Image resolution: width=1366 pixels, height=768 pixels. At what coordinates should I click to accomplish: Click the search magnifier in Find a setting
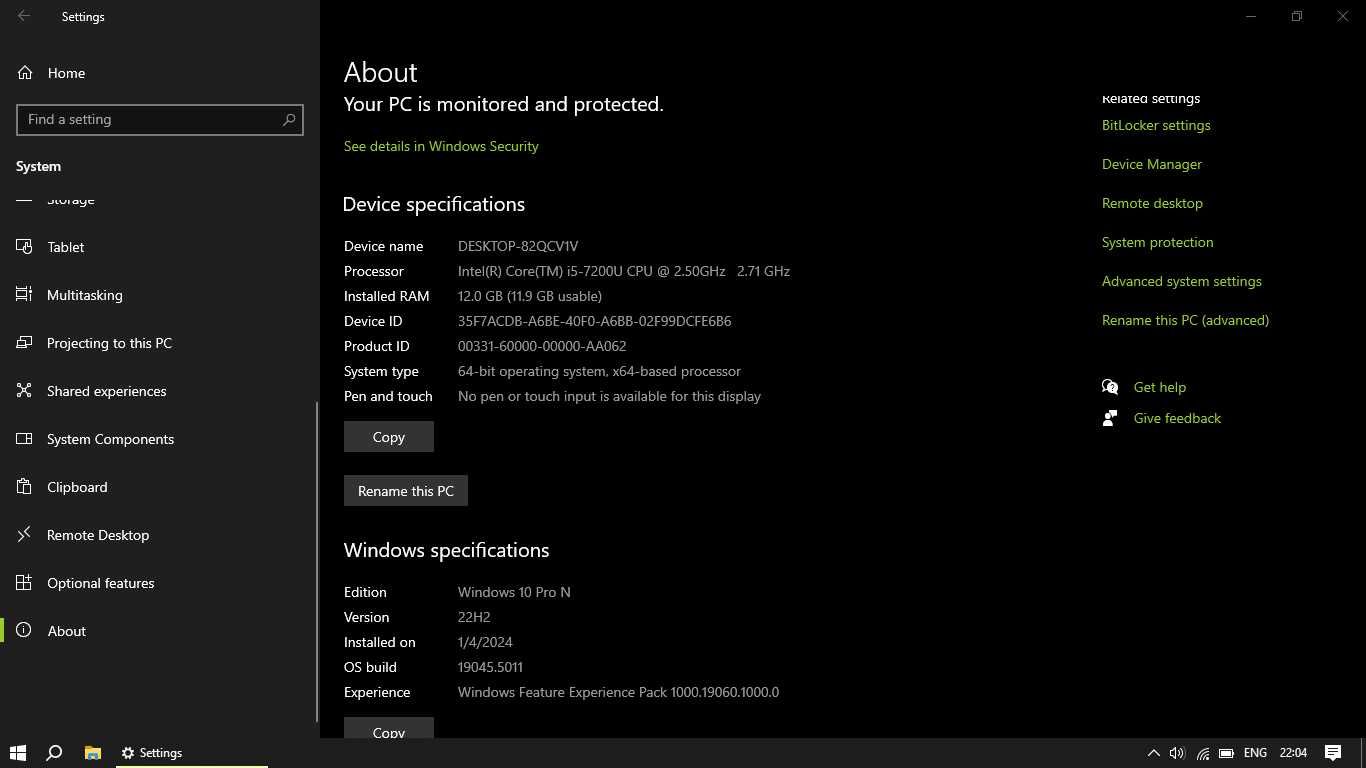pos(289,119)
